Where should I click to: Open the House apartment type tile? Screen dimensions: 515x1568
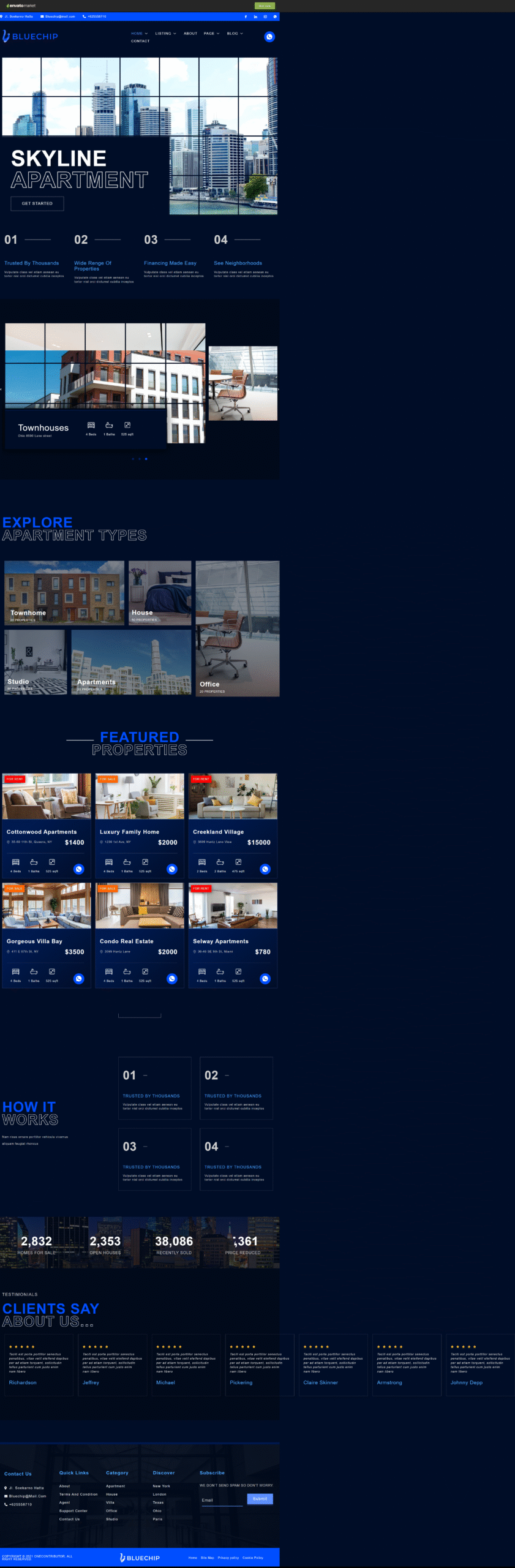160,593
